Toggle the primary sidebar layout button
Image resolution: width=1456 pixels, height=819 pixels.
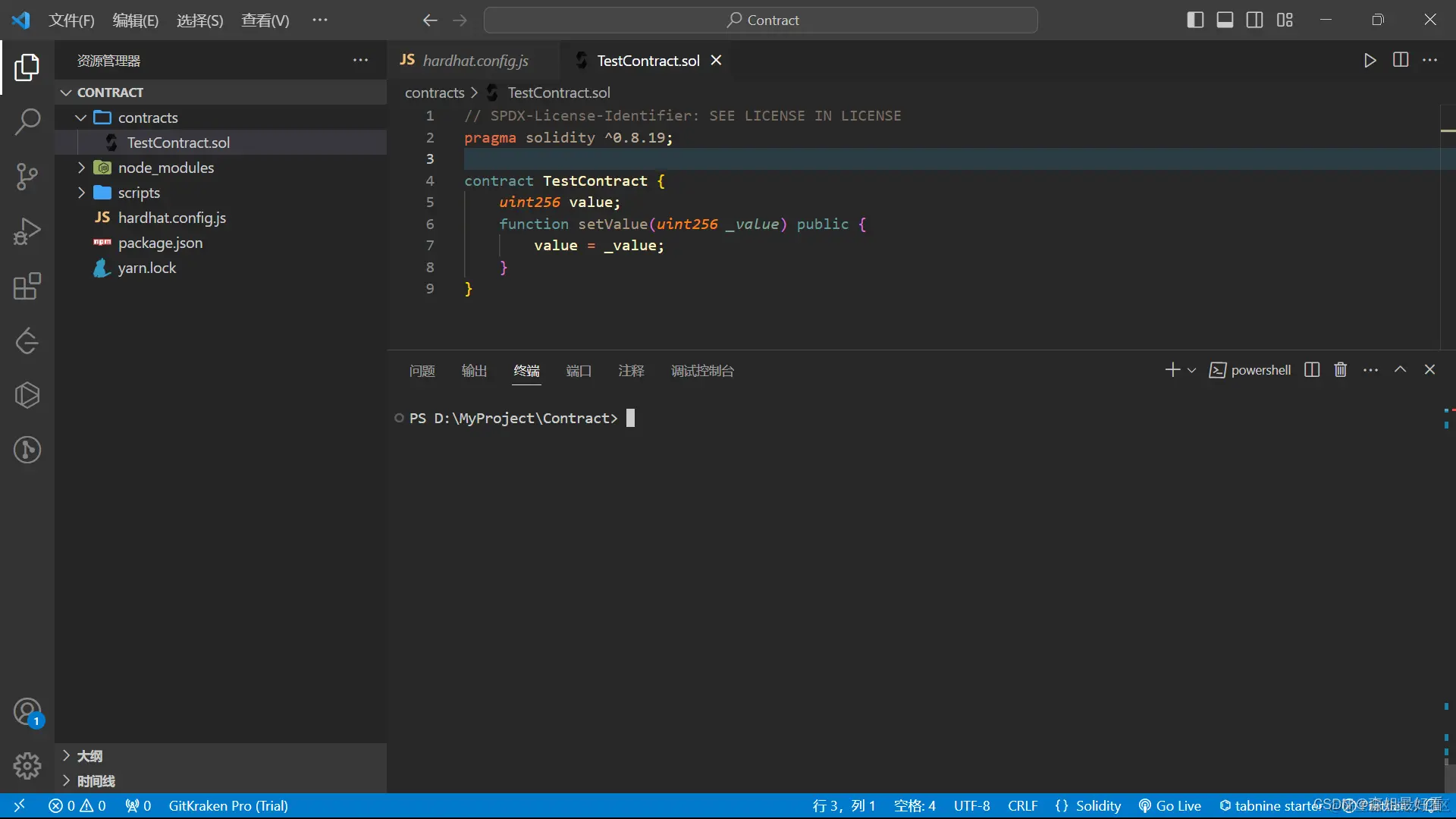1195,20
